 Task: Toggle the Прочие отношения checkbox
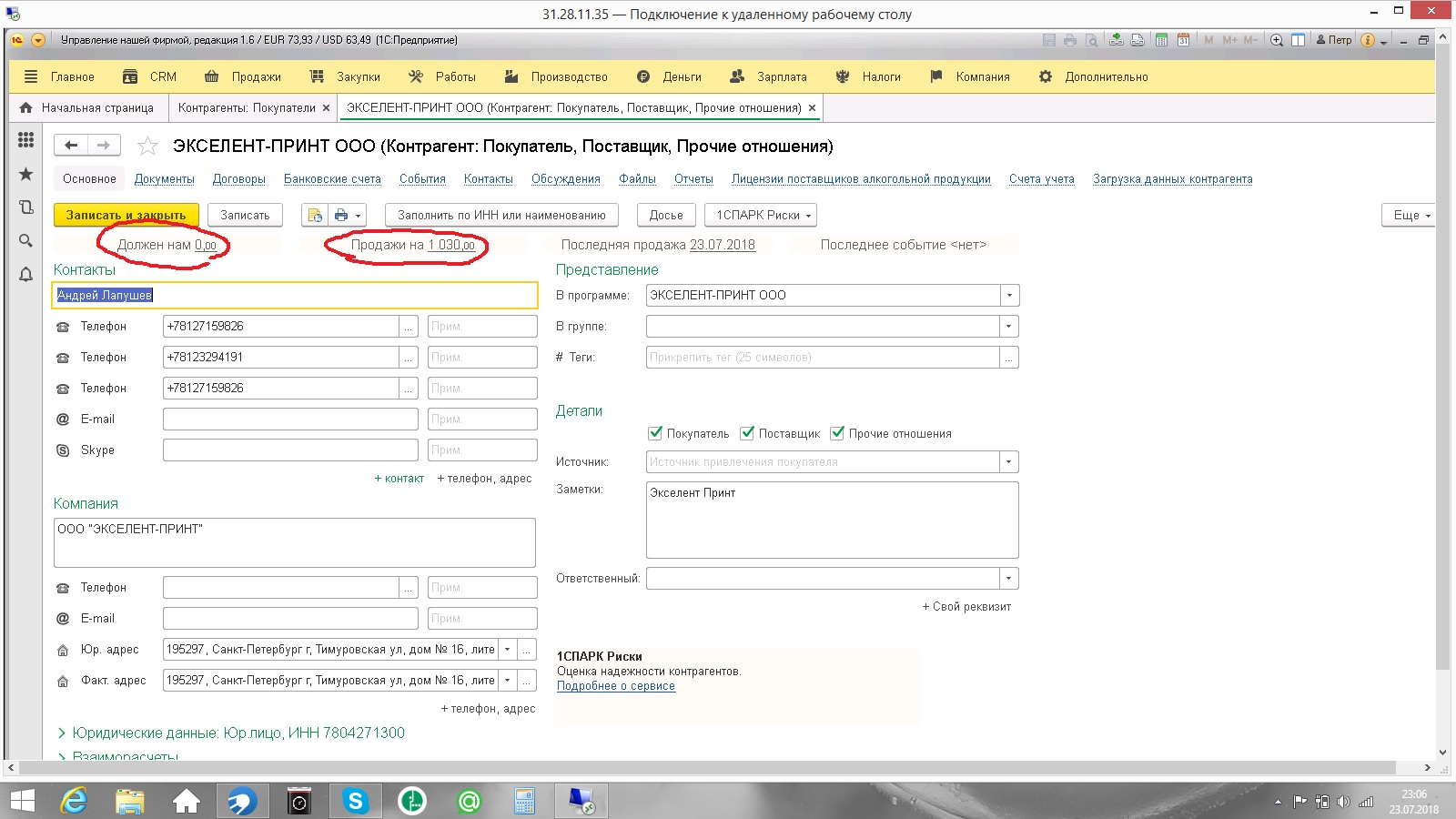(x=837, y=433)
